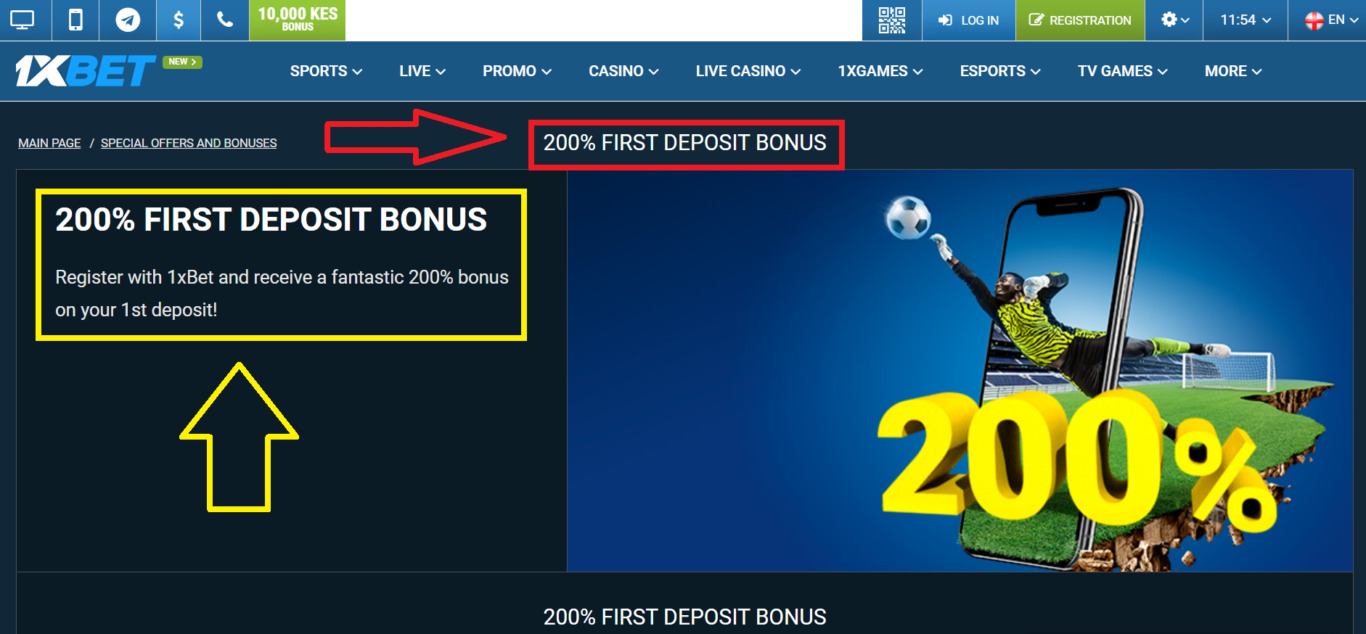Open the QR code icon
The image size is (1366, 634).
[891, 20]
